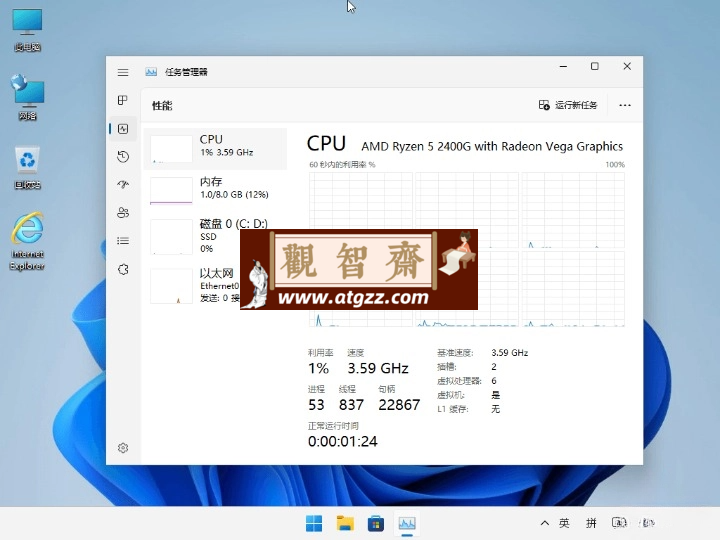Click the Ethernet mini graph thumbnail
The width and height of the screenshot is (720, 540).
click(171, 286)
